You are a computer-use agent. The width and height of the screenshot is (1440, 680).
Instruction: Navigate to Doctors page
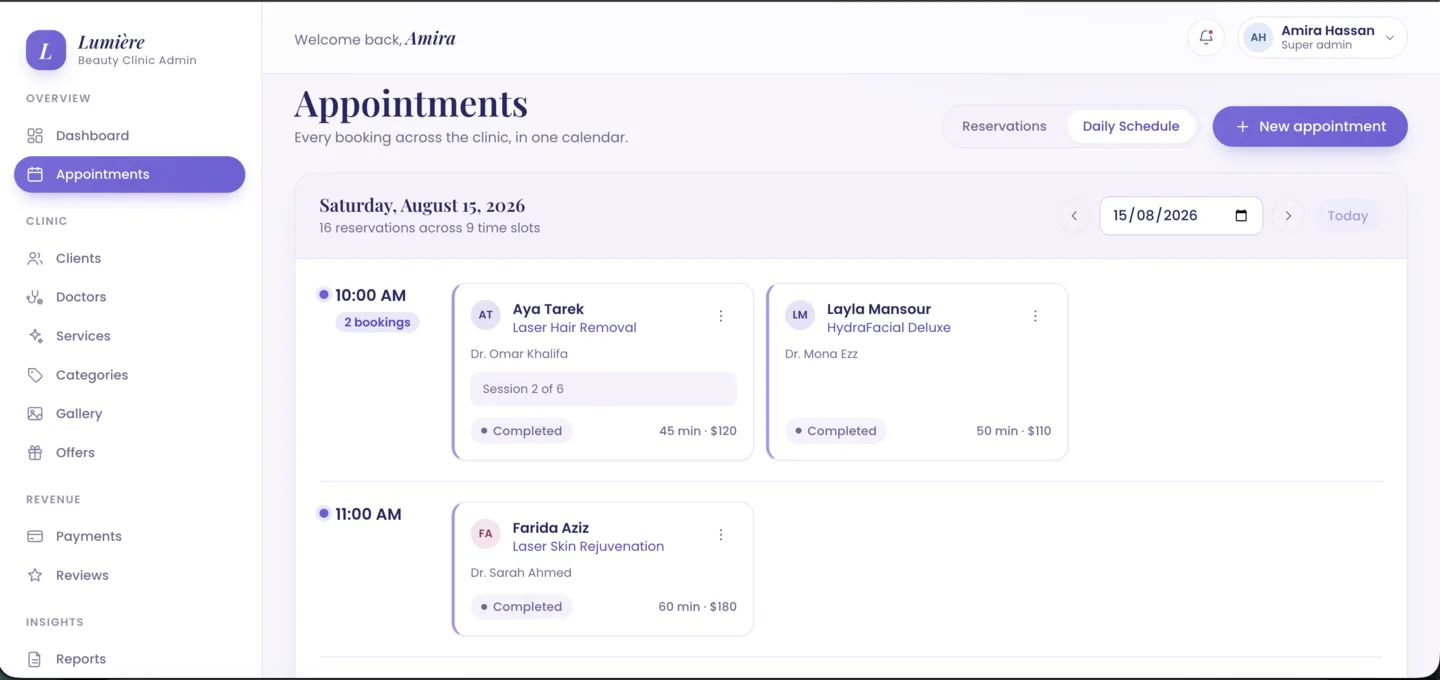130,298
